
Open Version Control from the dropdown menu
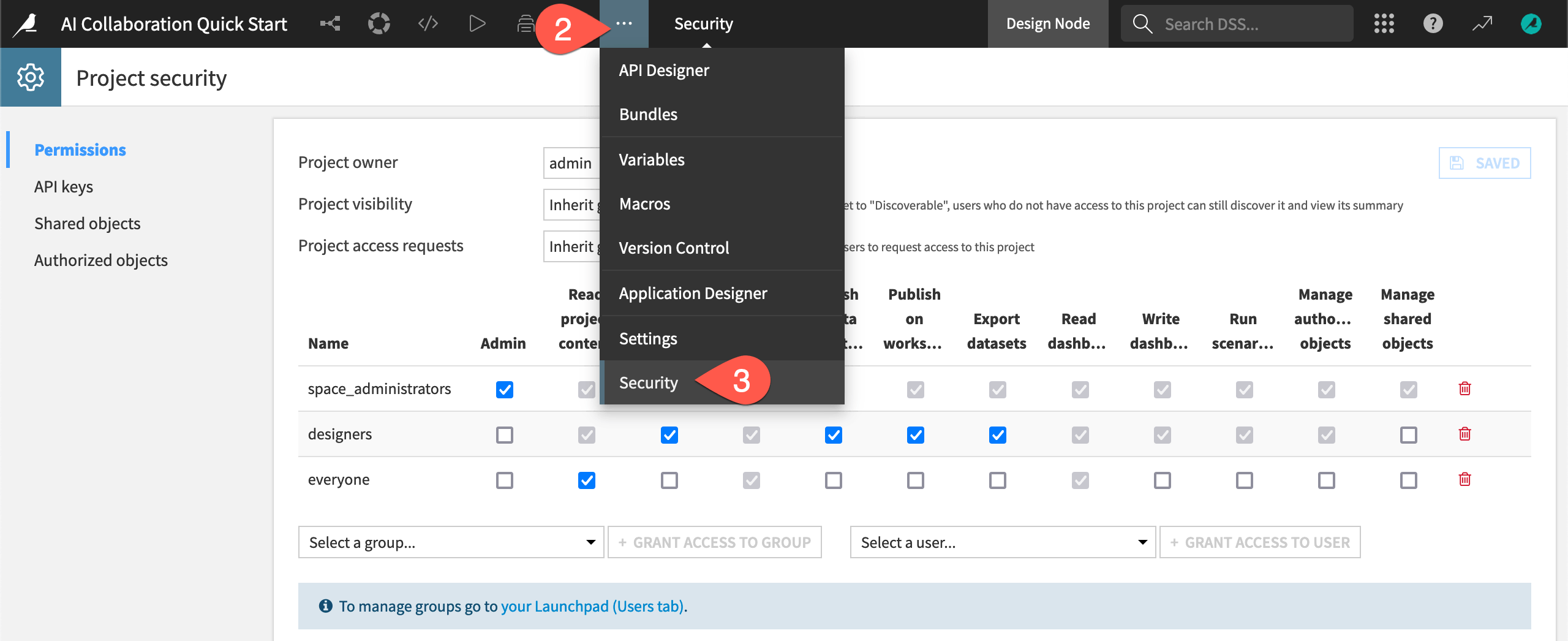pos(674,248)
